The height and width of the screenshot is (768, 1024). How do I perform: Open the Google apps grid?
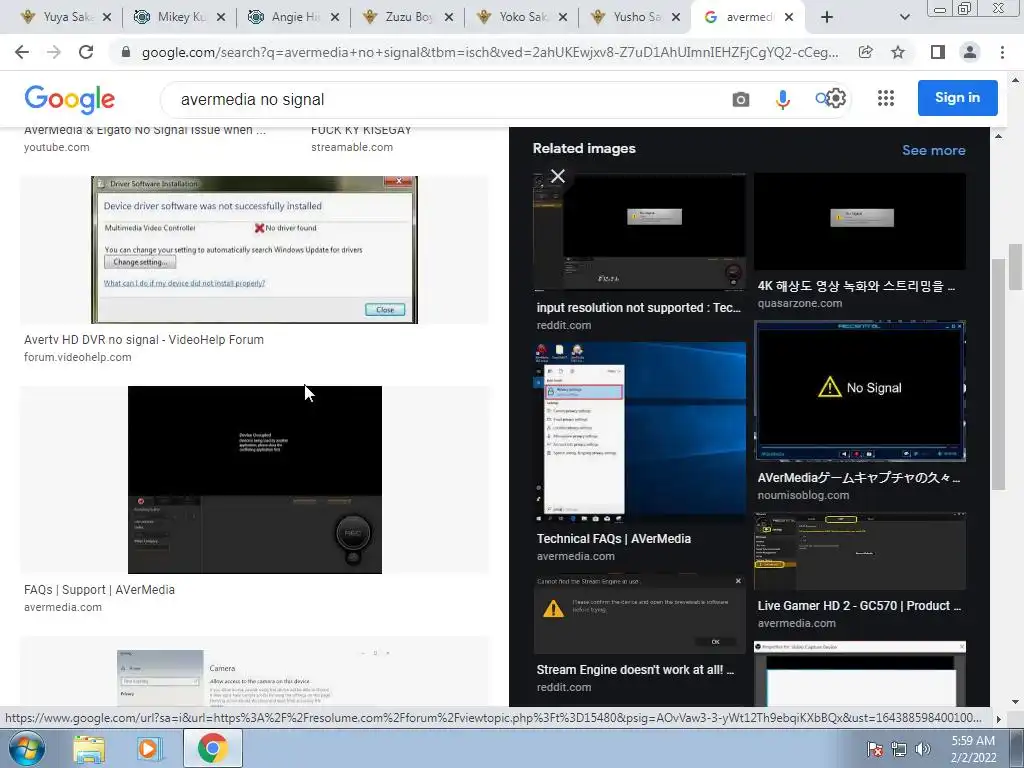coord(886,99)
